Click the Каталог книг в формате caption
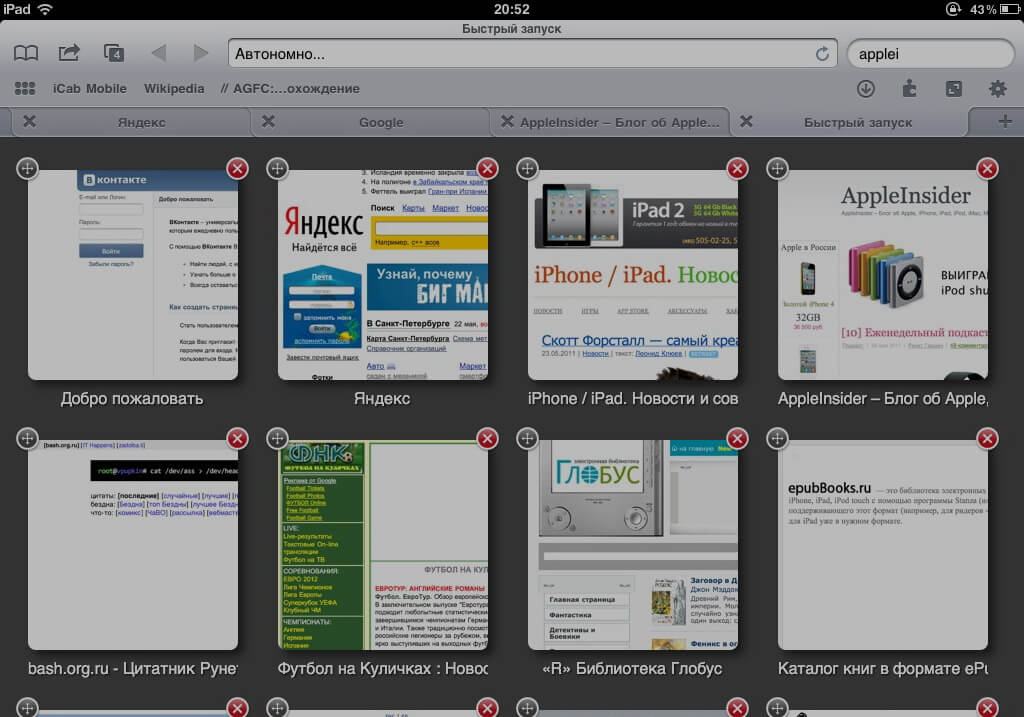The height and width of the screenshot is (717, 1024). (883, 668)
